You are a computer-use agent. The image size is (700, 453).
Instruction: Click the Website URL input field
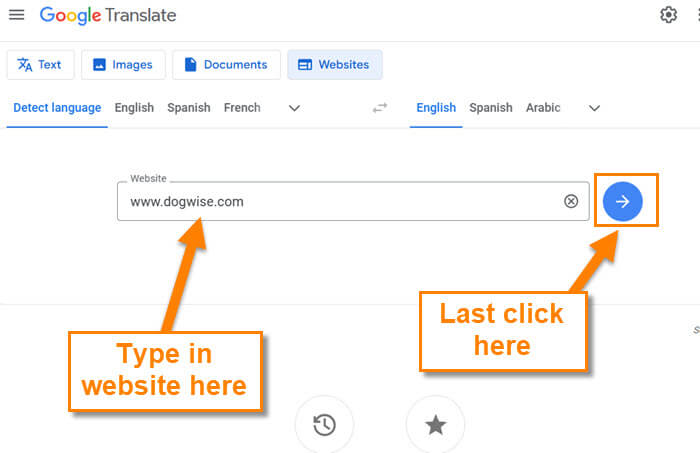(x=353, y=201)
